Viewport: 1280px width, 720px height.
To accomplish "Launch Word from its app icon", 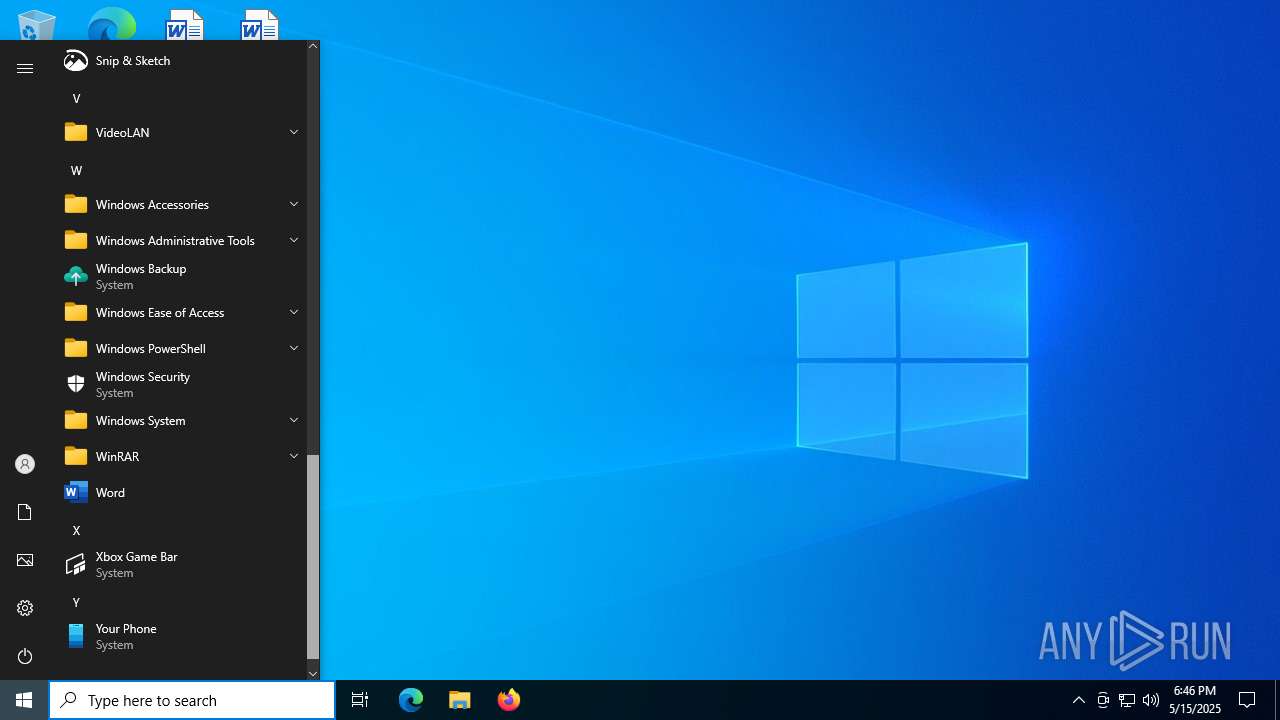I will click(x=76, y=492).
